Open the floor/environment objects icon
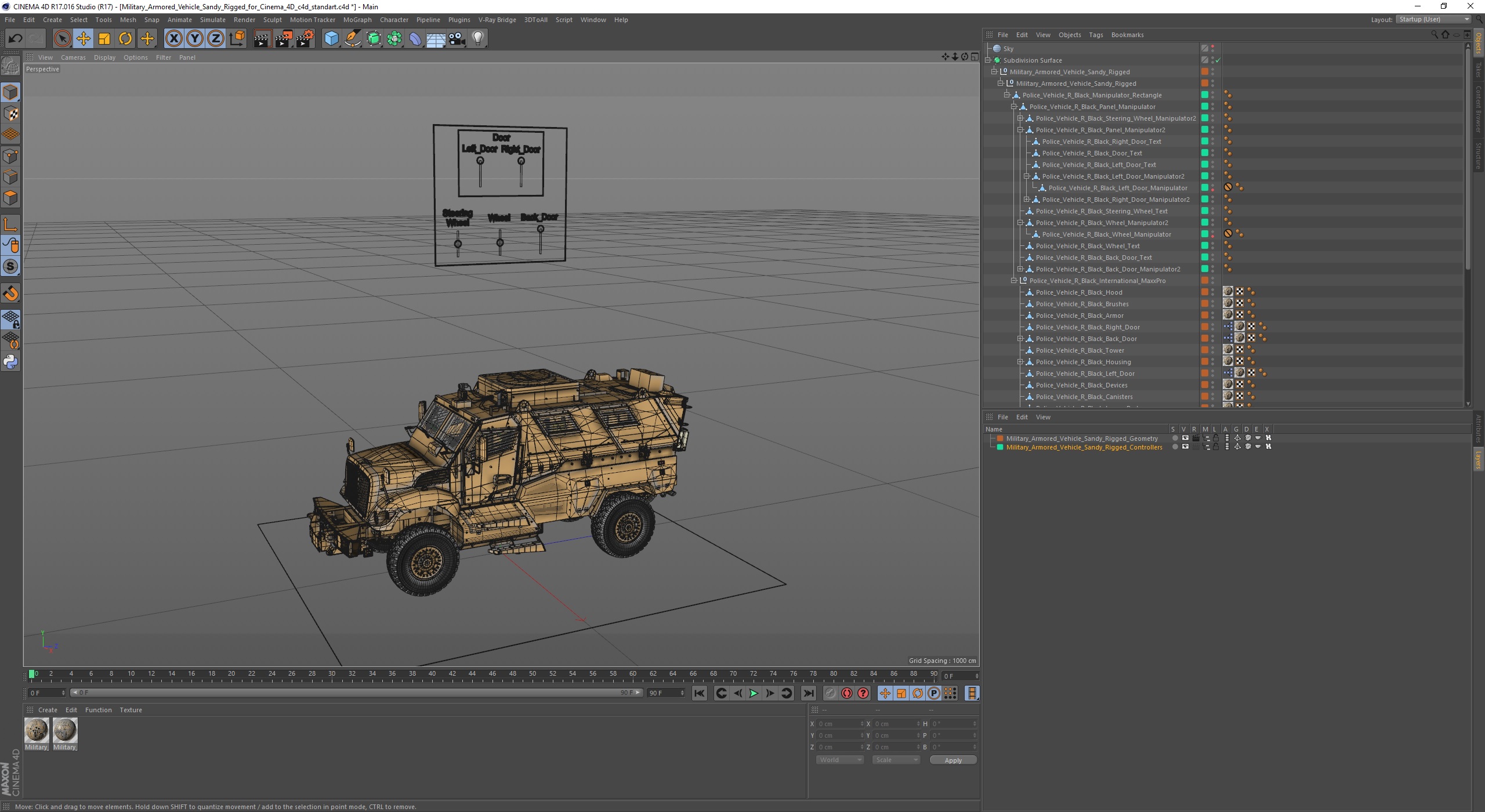This screenshot has height=812, width=1485. point(436,39)
